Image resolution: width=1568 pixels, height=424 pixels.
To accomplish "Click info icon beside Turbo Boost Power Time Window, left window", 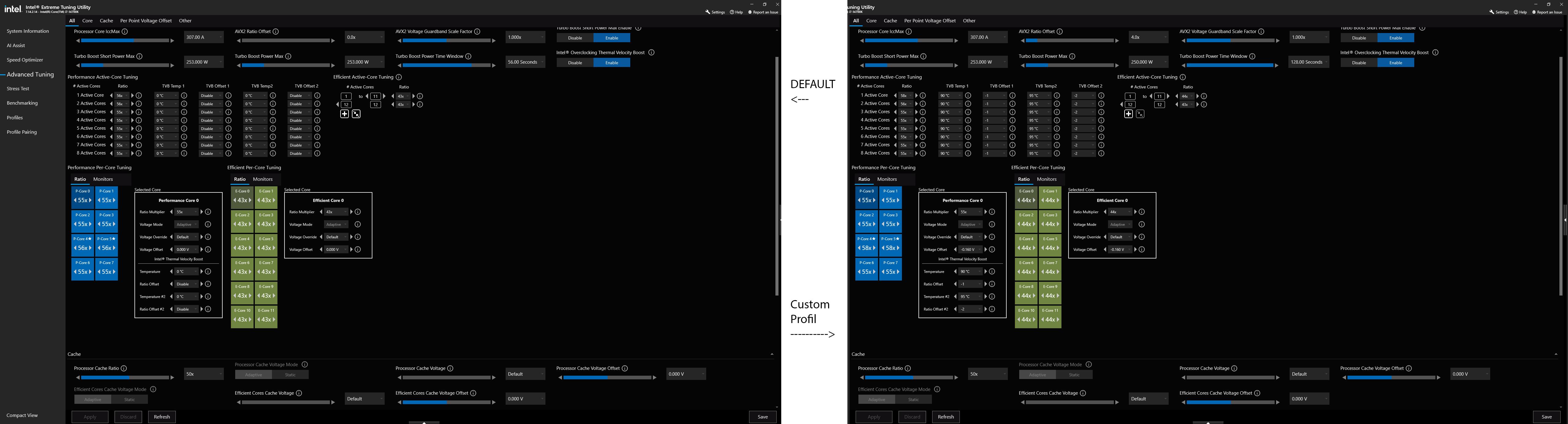I will coord(468,57).
